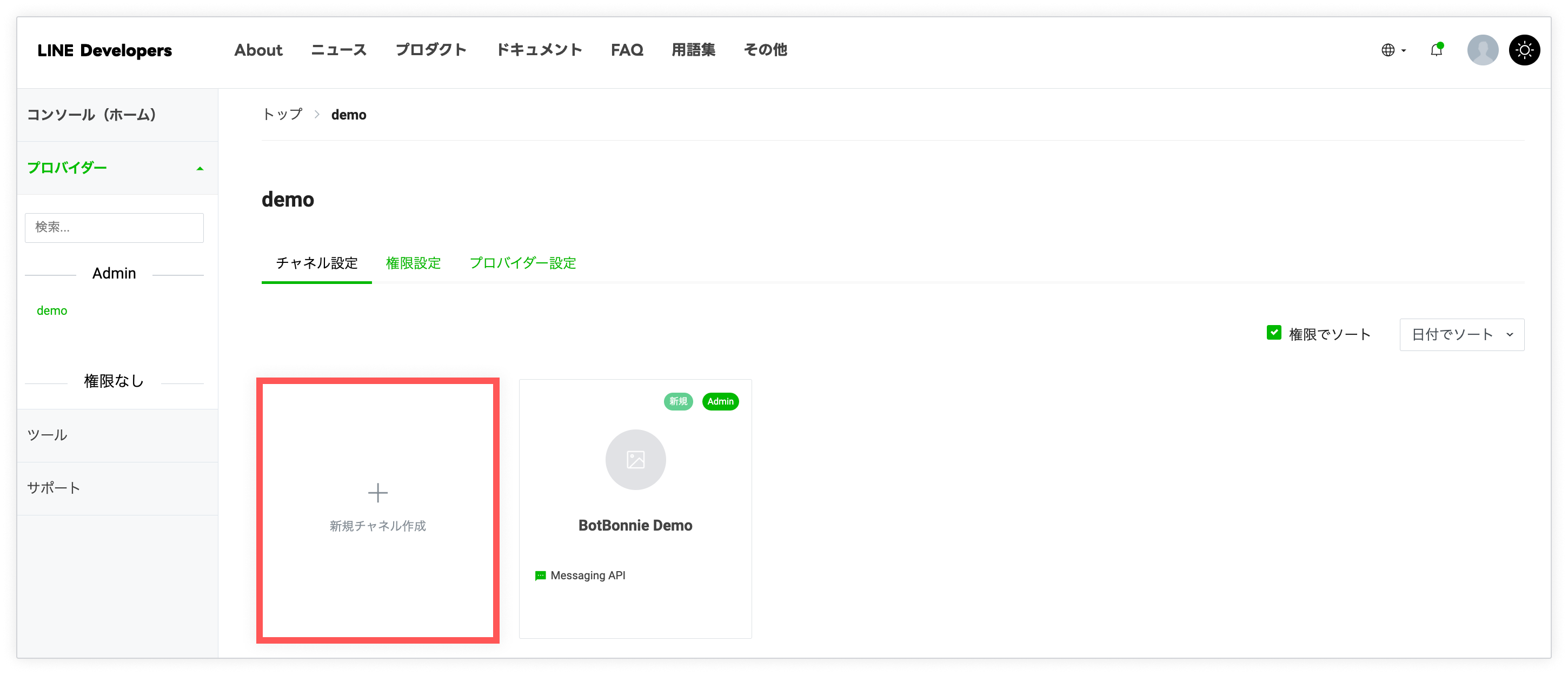This screenshot has height=675, width=1568.
Task: Open the notifications bell
Action: tap(1437, 50)
